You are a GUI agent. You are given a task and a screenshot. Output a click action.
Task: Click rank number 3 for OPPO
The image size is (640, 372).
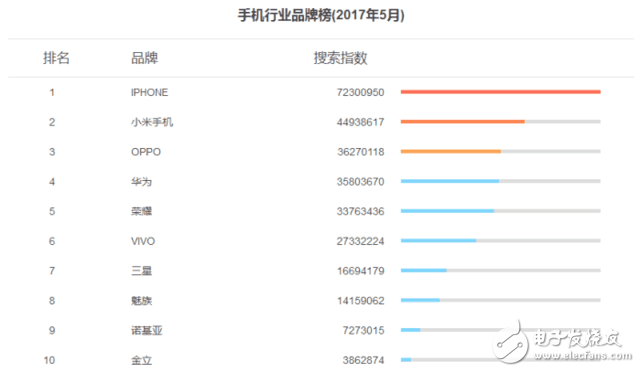[x=52, y=152]
